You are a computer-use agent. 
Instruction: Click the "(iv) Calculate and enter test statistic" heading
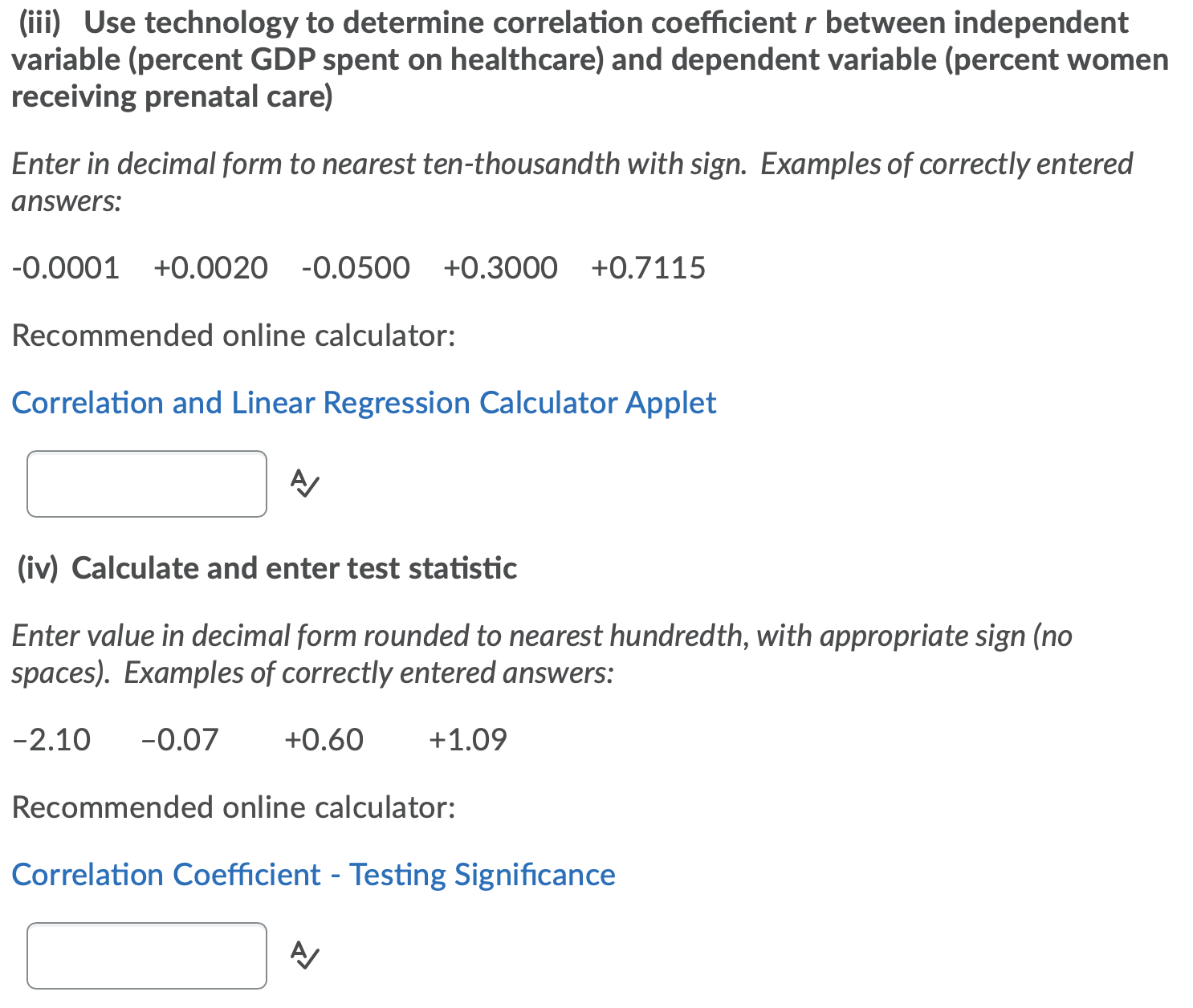tap(267, 568)
